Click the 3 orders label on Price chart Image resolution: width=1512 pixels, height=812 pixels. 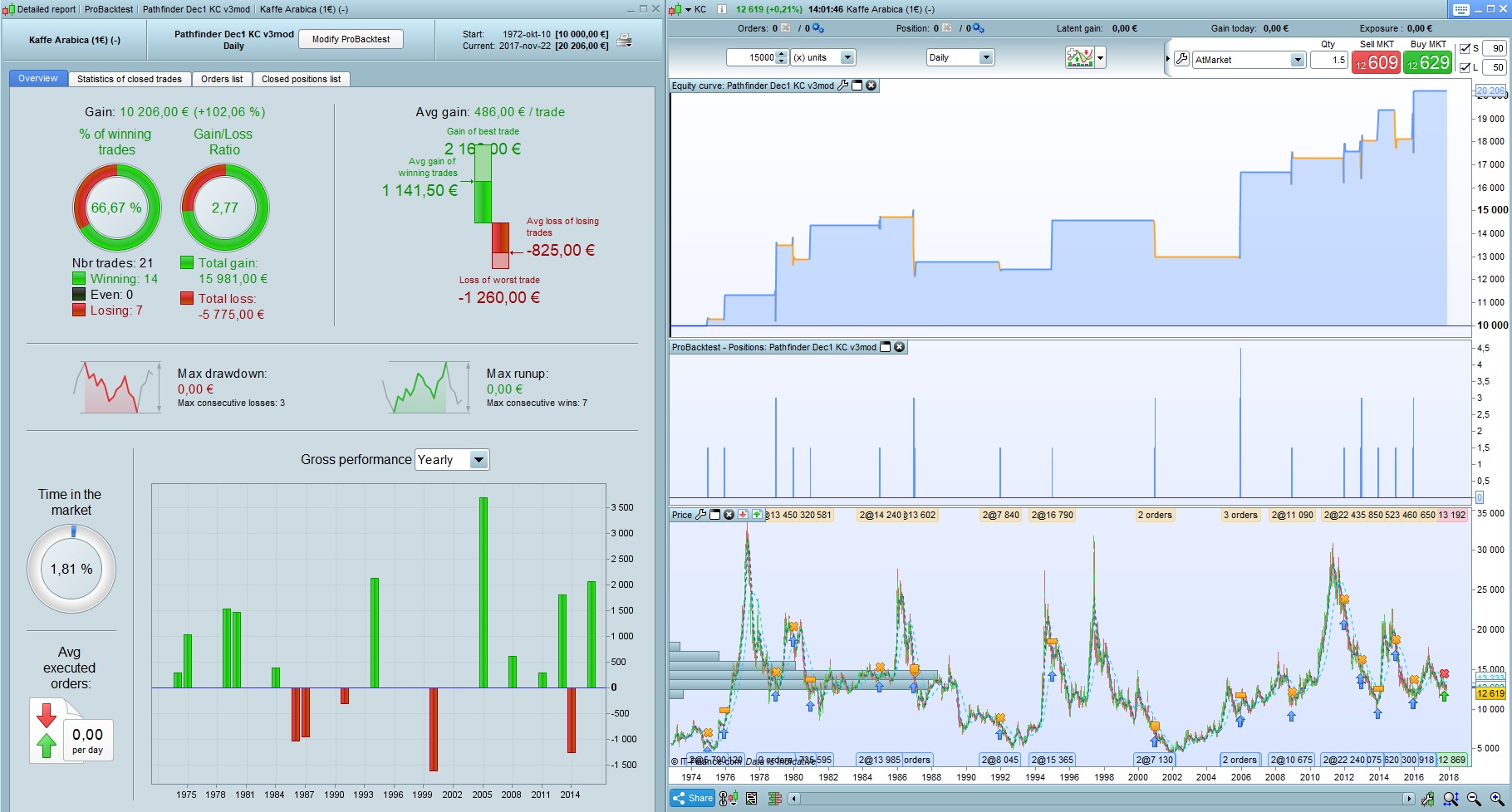1240,515
